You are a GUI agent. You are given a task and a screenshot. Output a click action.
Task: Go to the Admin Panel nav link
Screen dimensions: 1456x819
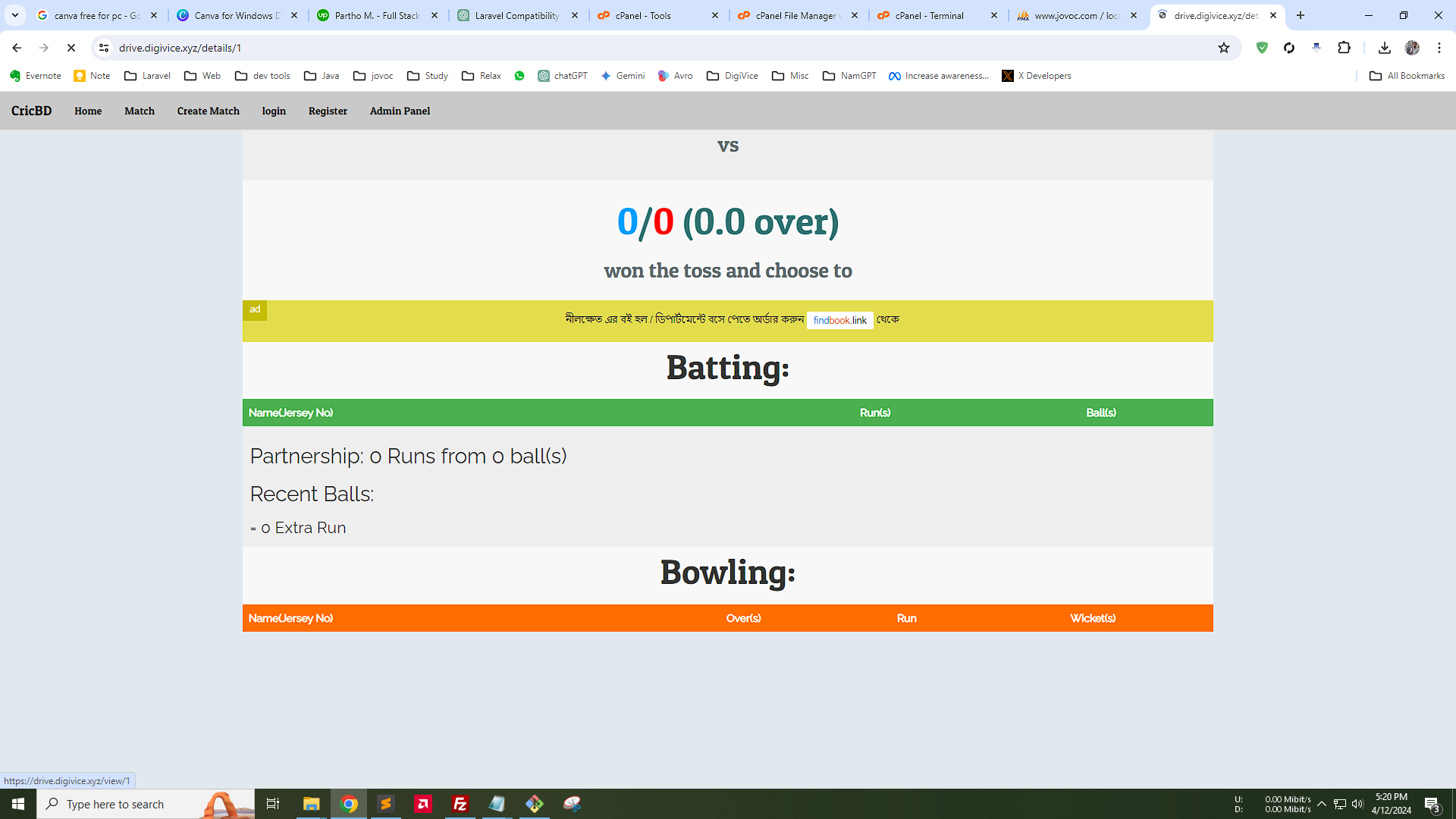pos(400,111)
